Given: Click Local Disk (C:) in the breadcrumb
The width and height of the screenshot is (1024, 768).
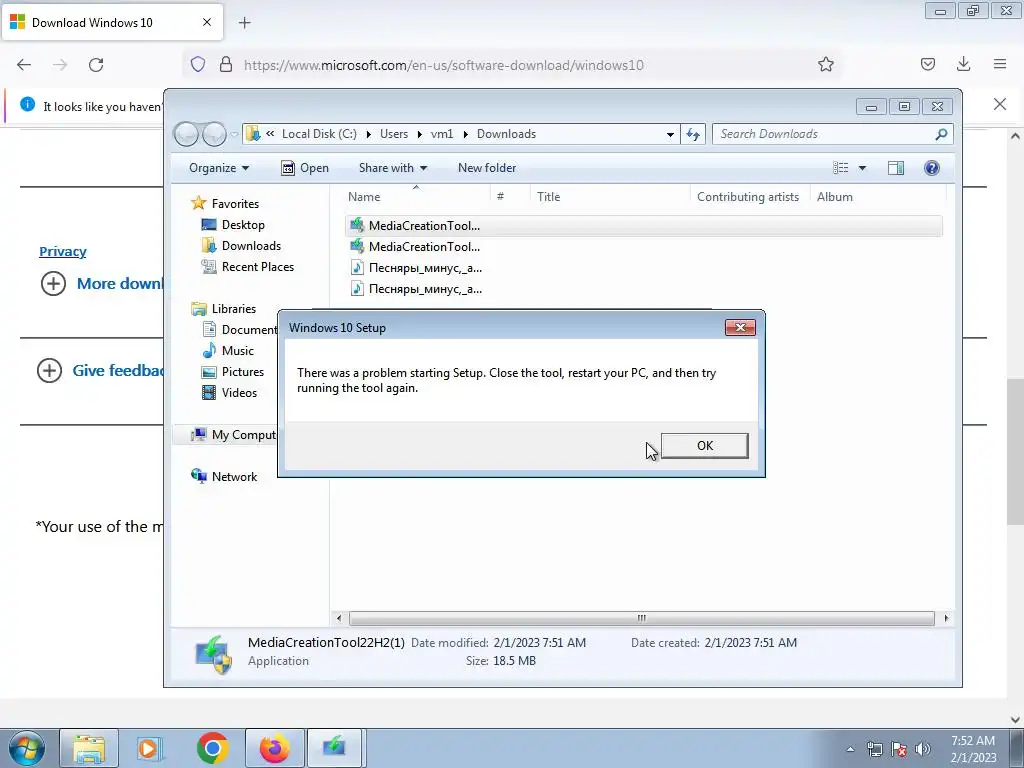Looking at the screenshot, I should (319, 134).
